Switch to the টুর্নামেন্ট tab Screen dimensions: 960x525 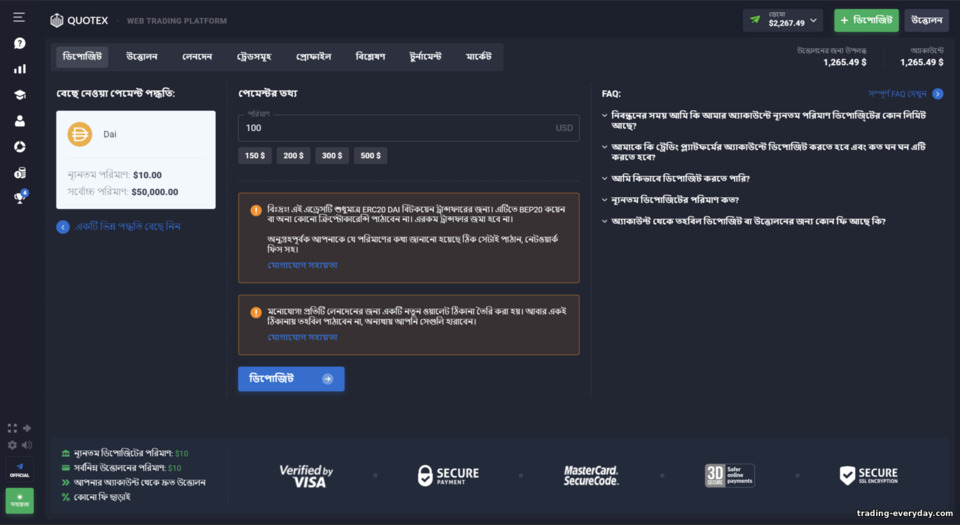coord(426,57)
